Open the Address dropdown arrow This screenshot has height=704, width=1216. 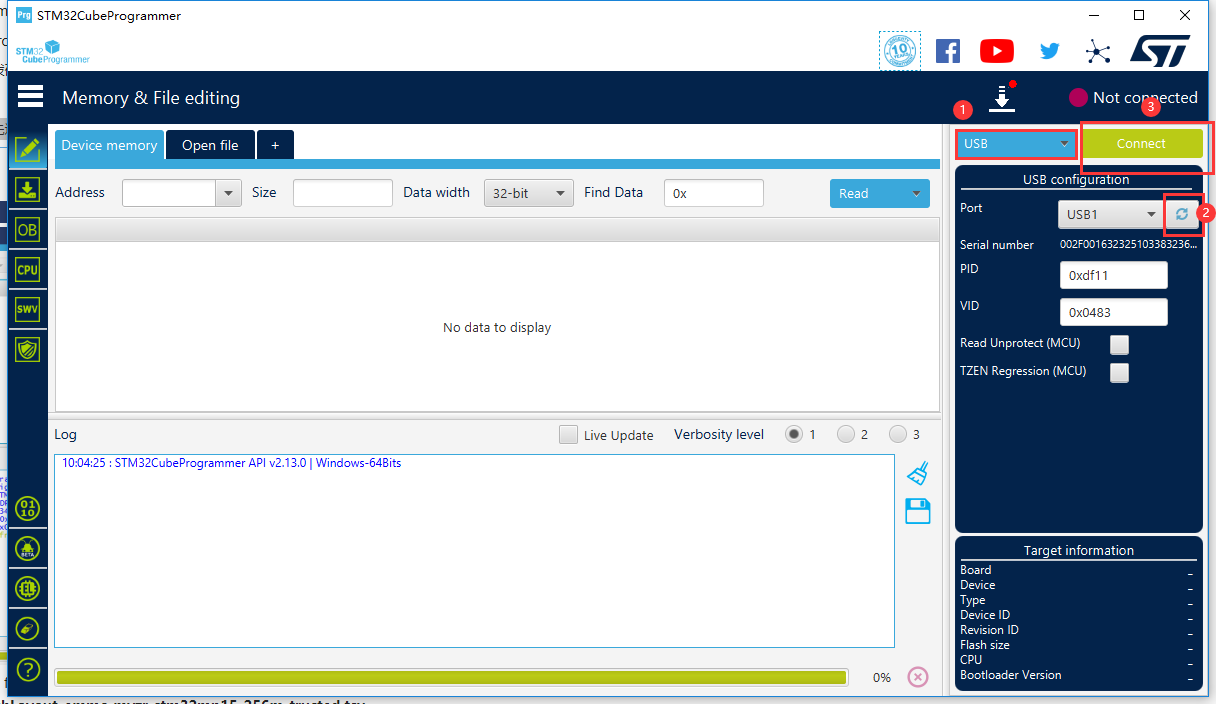[x=229, y=193]
